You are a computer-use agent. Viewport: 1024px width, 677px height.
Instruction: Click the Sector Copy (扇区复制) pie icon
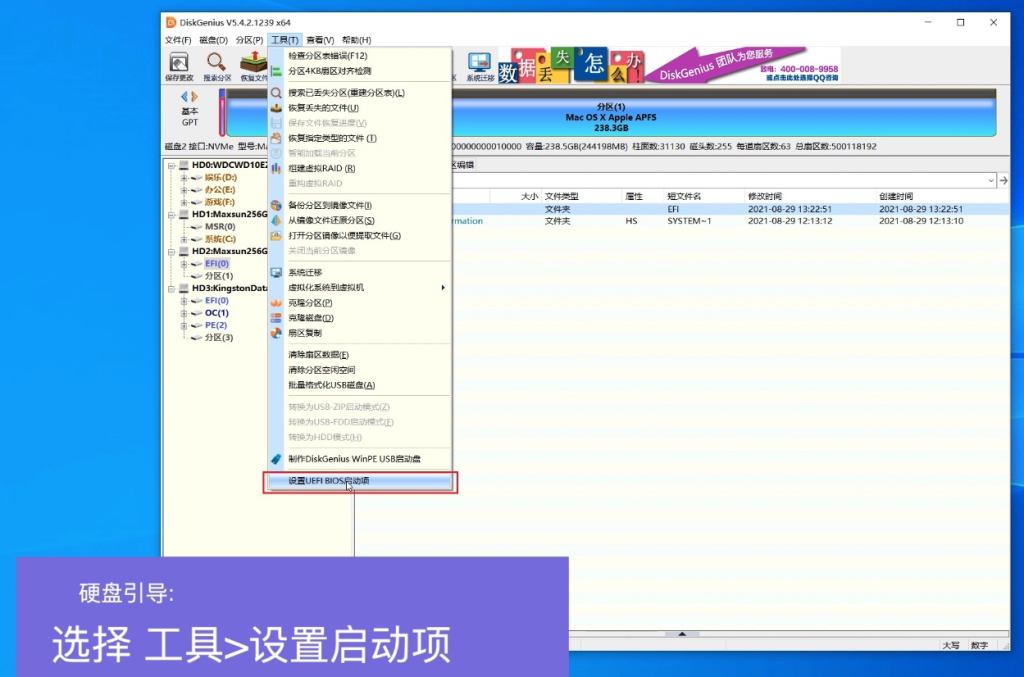point(275,332)
